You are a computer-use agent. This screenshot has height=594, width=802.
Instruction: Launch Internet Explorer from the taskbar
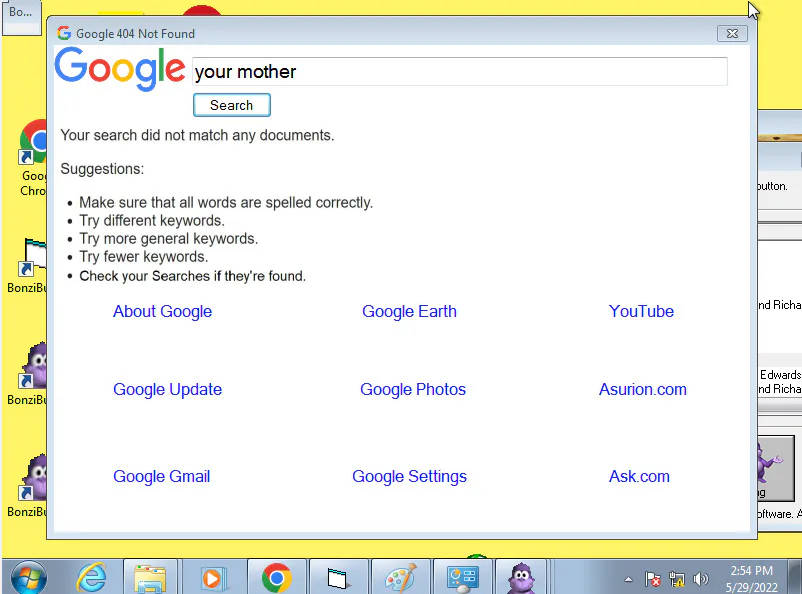(x=91, y=578)
